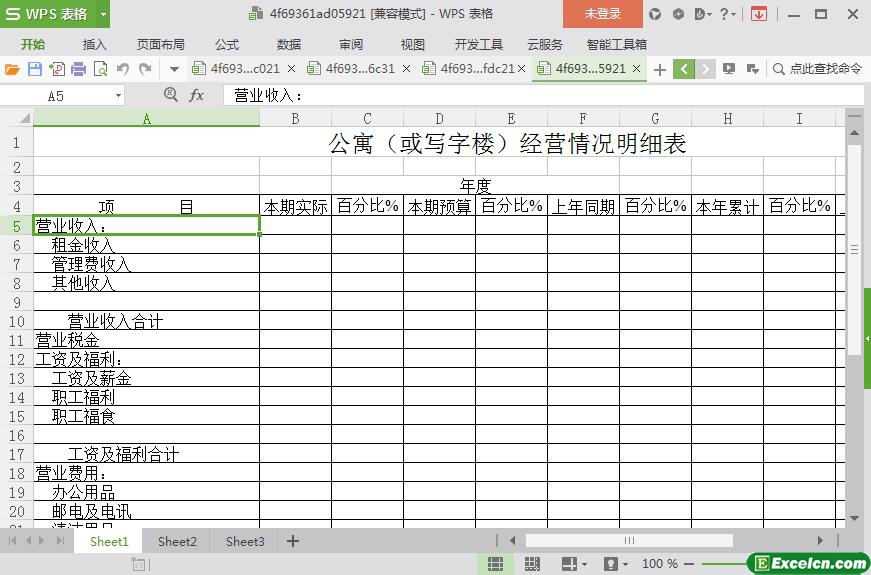This screenshot has width=871, height=575.
Task: Click the green previous-tab arrow button
Action: click(x=684, y=69)
